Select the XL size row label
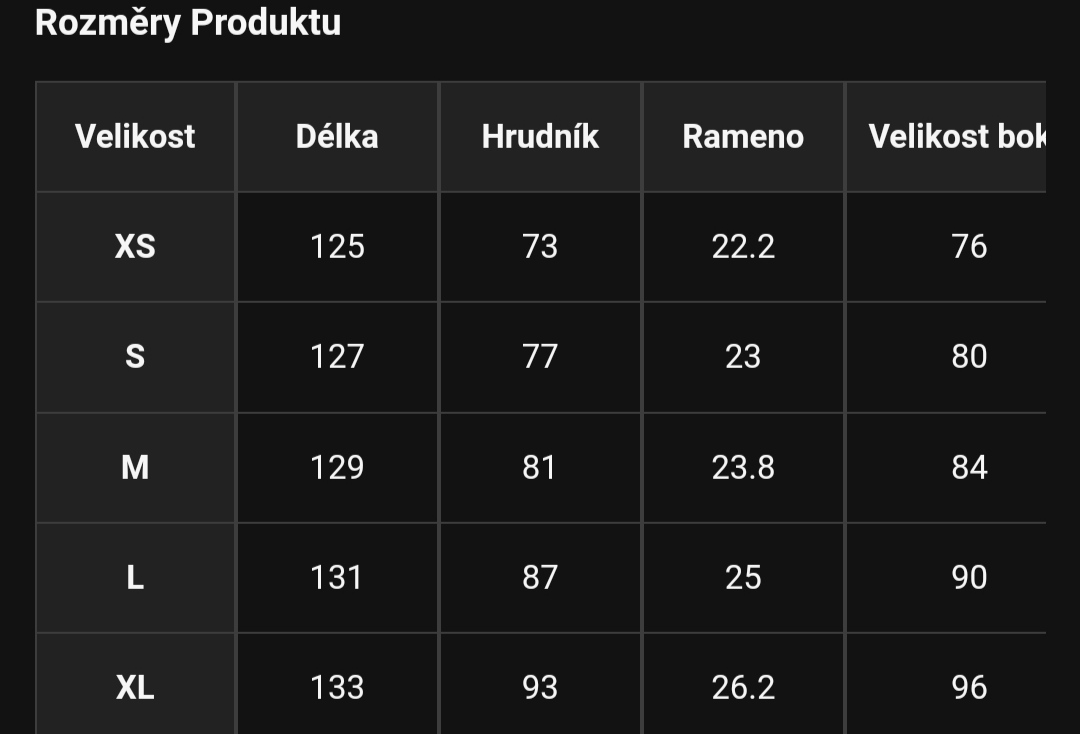 [135, 687]
